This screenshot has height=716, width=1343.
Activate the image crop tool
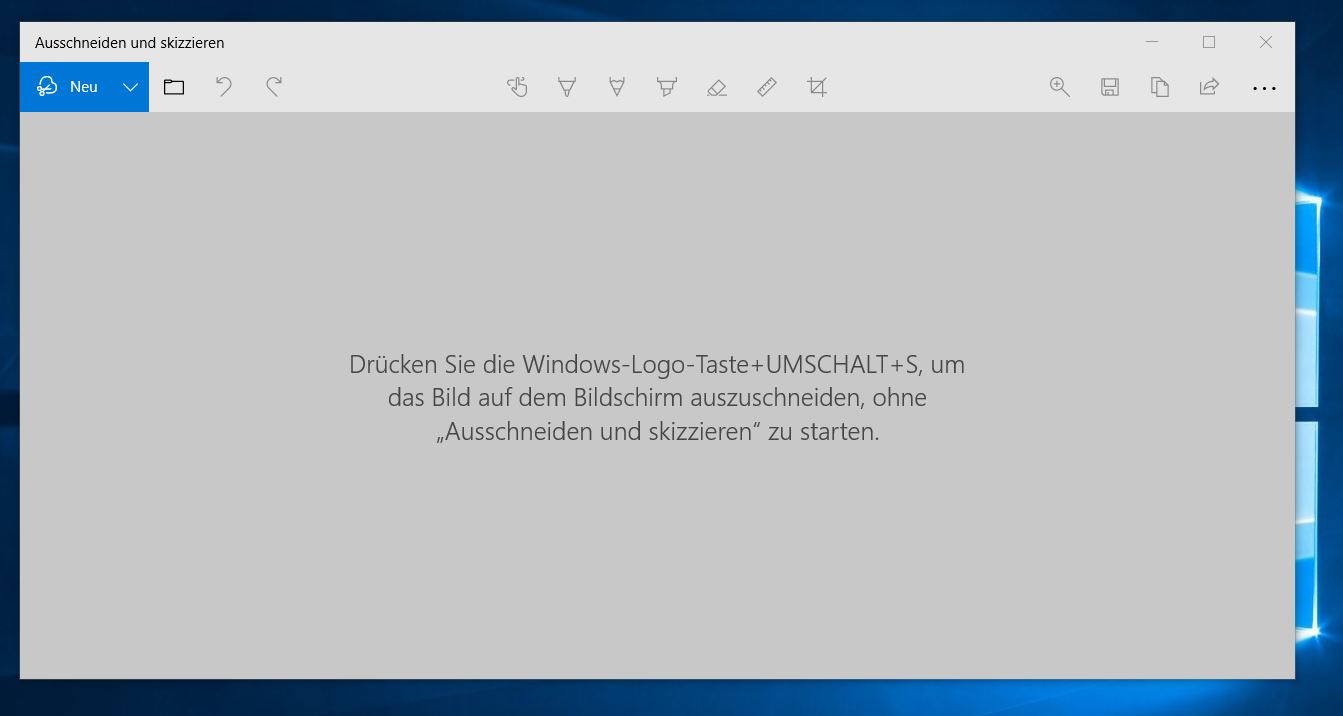817,87
